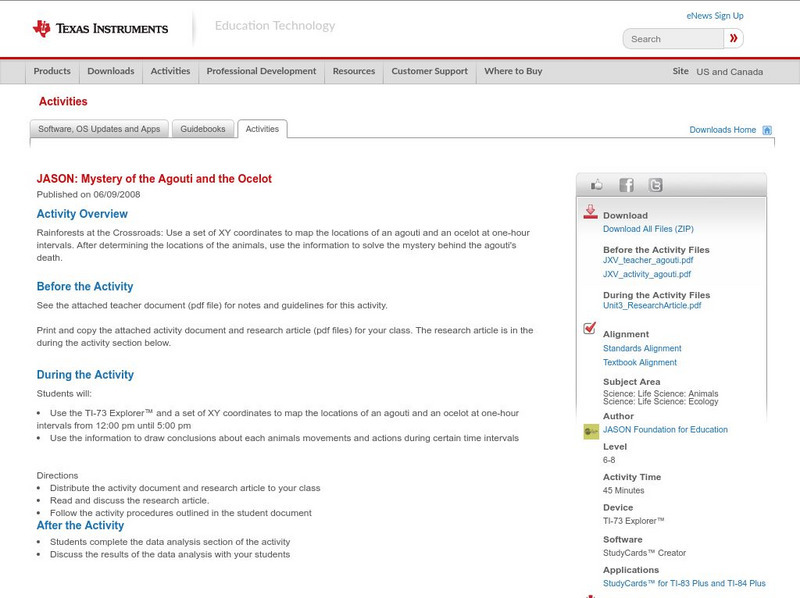The width and height of the screenshot is (800, 598).
Task: Click the TI-73 Explorer device value
Action: tap(634, 521)
